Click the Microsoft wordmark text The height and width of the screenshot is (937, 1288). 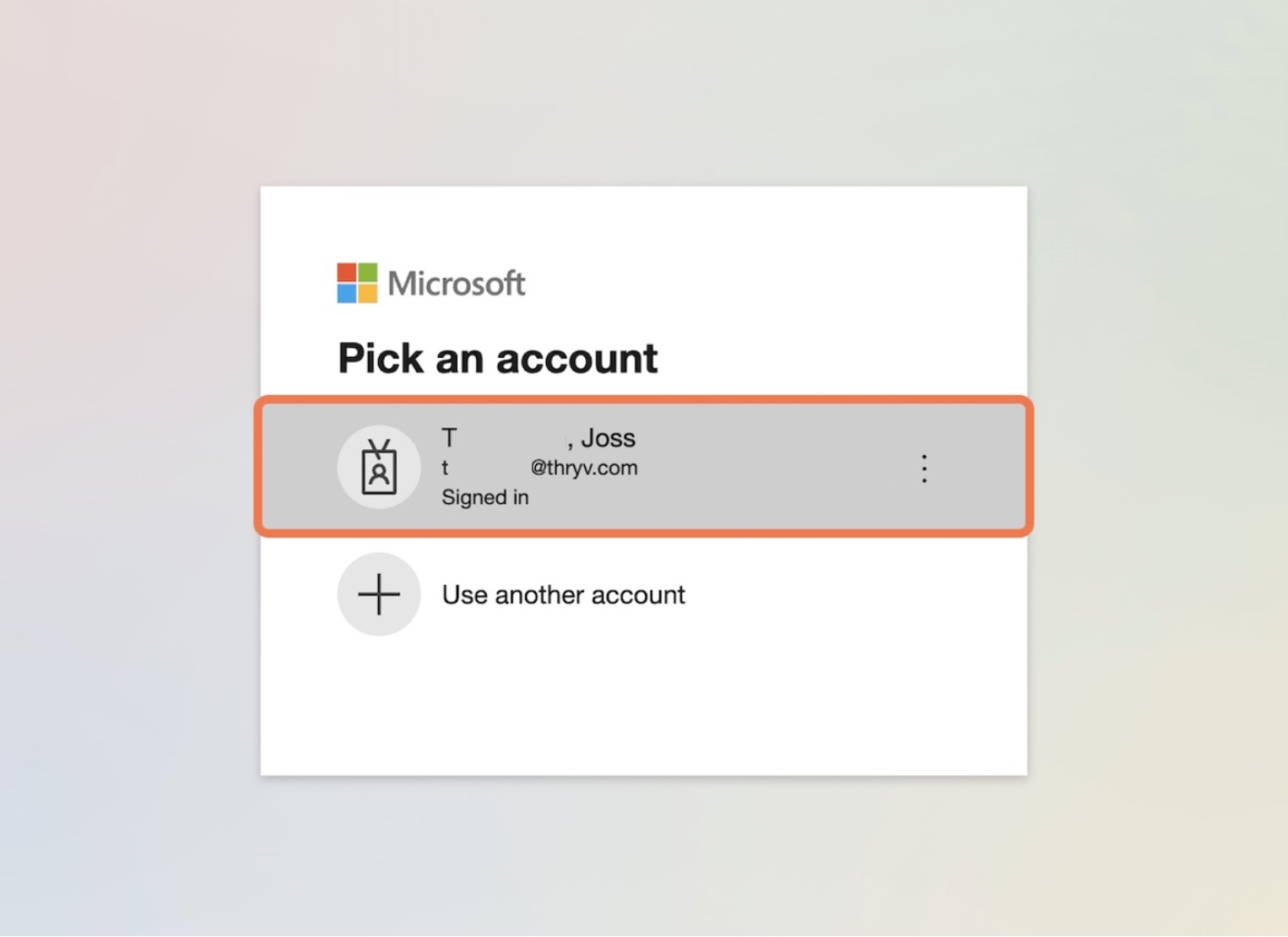pos(457,284)
